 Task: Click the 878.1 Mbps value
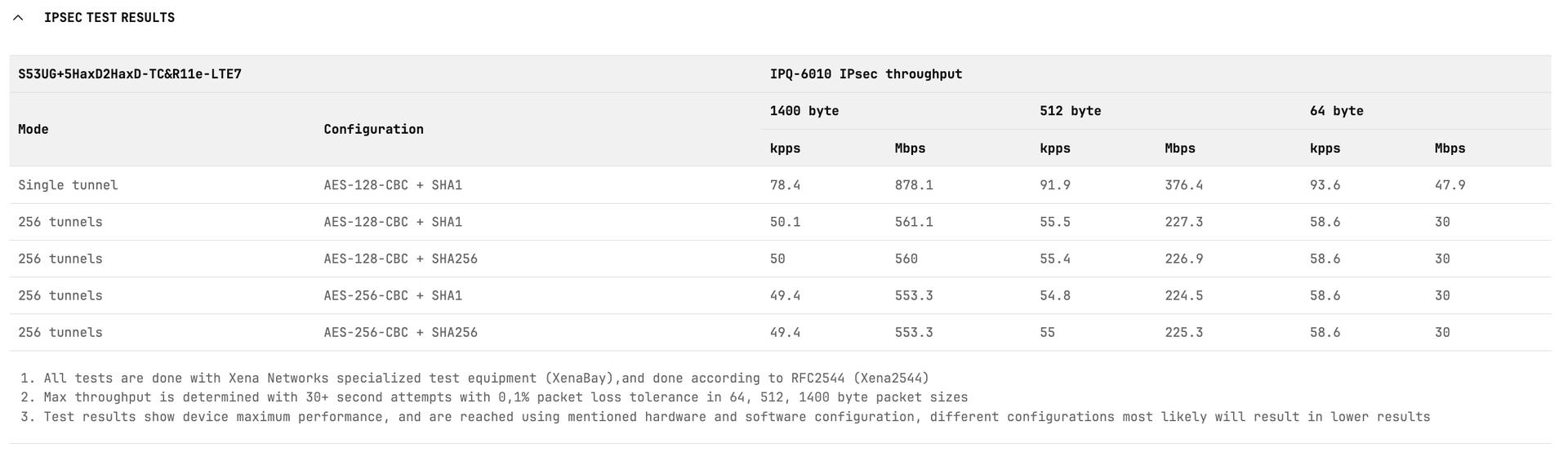click(914, 185)
